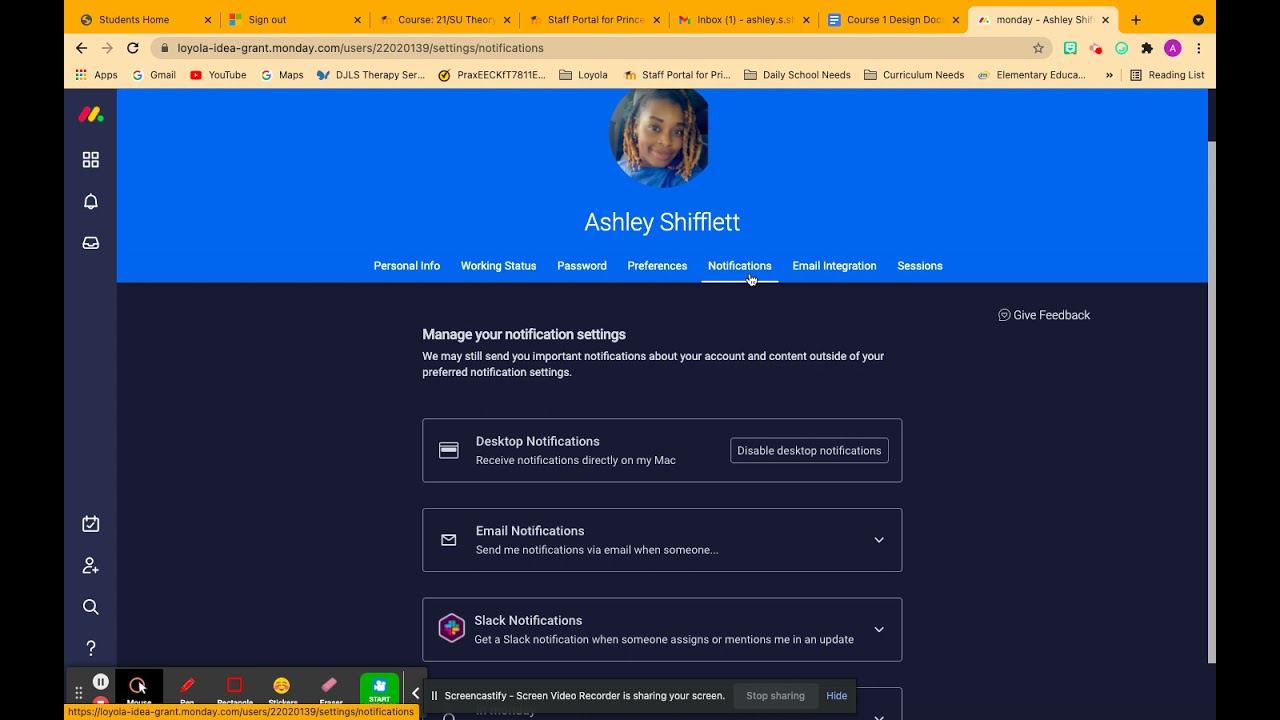
Task: Select the Screencastify Pen tool
Action: [187, 687]
